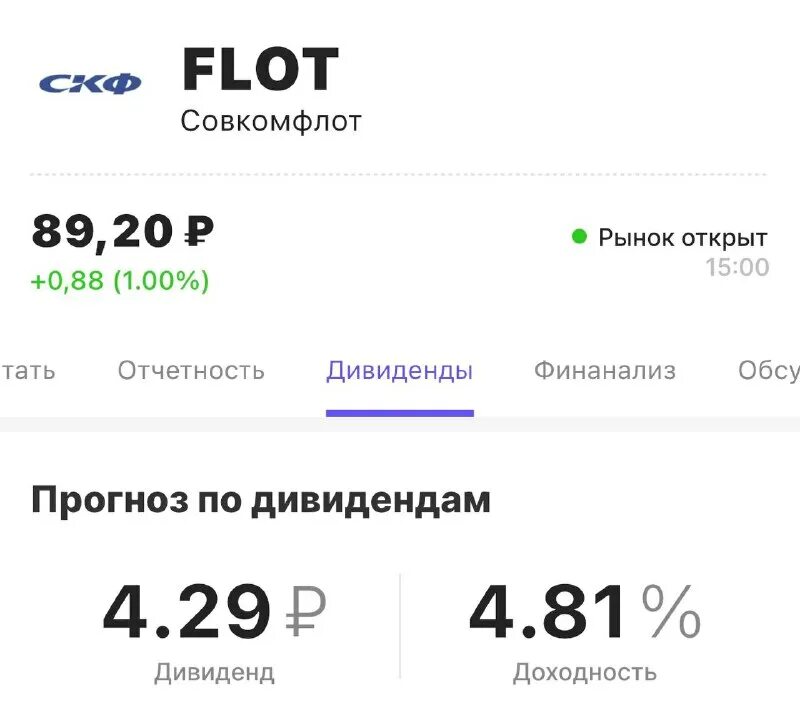The width and height of the screenshot is (800, 724).
Task: Open the Отчетность tab
Action: (191, 371)
